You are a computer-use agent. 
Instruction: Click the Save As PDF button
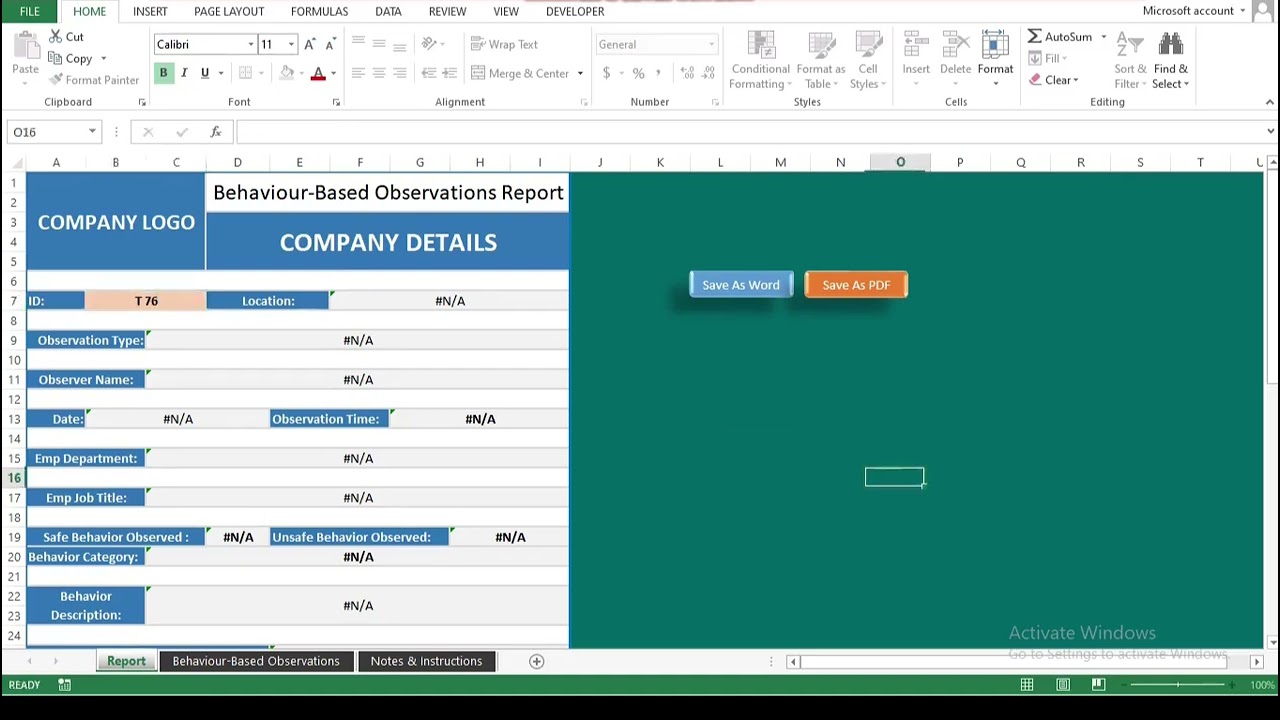(x=856, y=285)
